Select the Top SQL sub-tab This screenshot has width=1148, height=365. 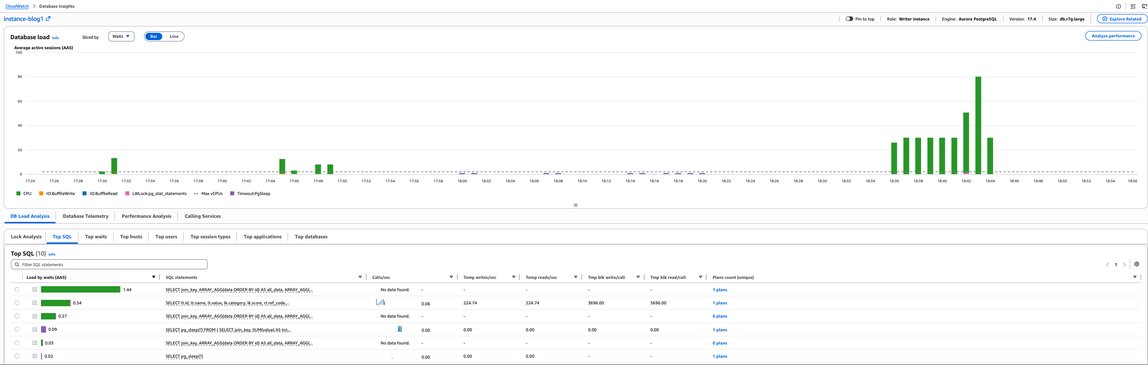[x=62, y=237]
